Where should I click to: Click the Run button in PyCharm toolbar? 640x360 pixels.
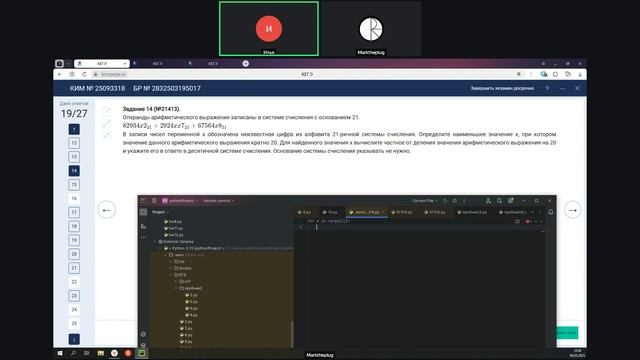click(445, 201)
